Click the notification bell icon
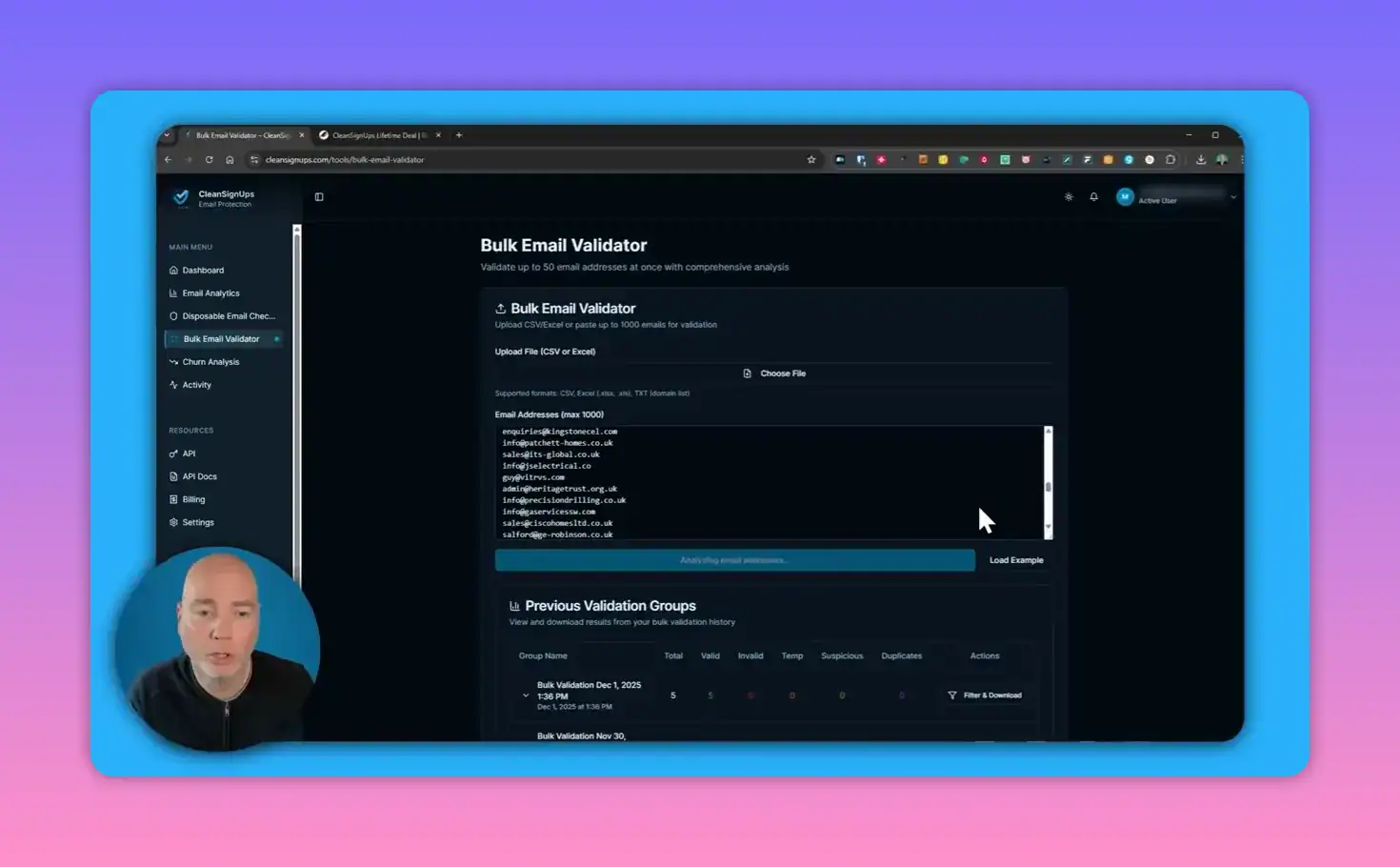The width and height of the screenshot is (1400, 867). tap(1093, 197)
